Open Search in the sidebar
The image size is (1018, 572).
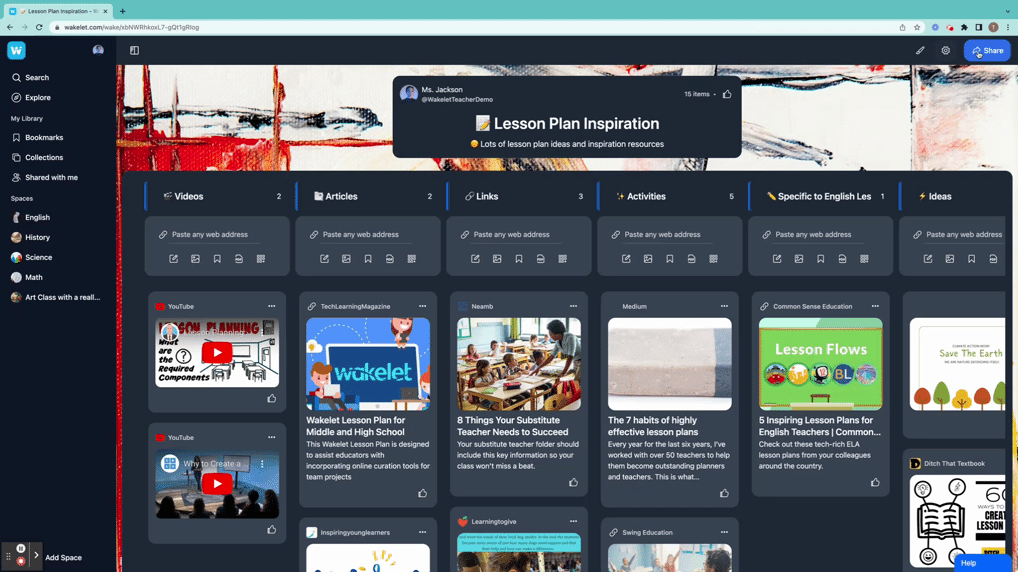pyautogui.click(x=31, y=77)
